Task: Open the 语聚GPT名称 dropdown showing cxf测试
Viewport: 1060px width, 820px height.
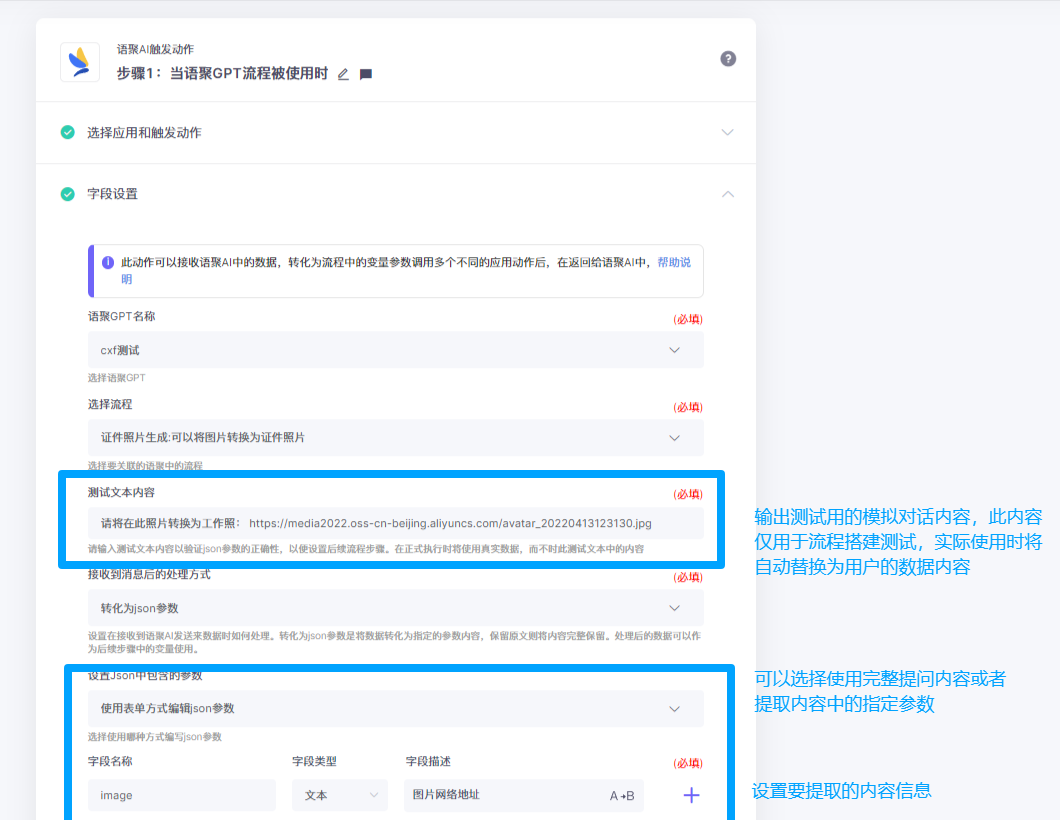Action: coord(395,350)
